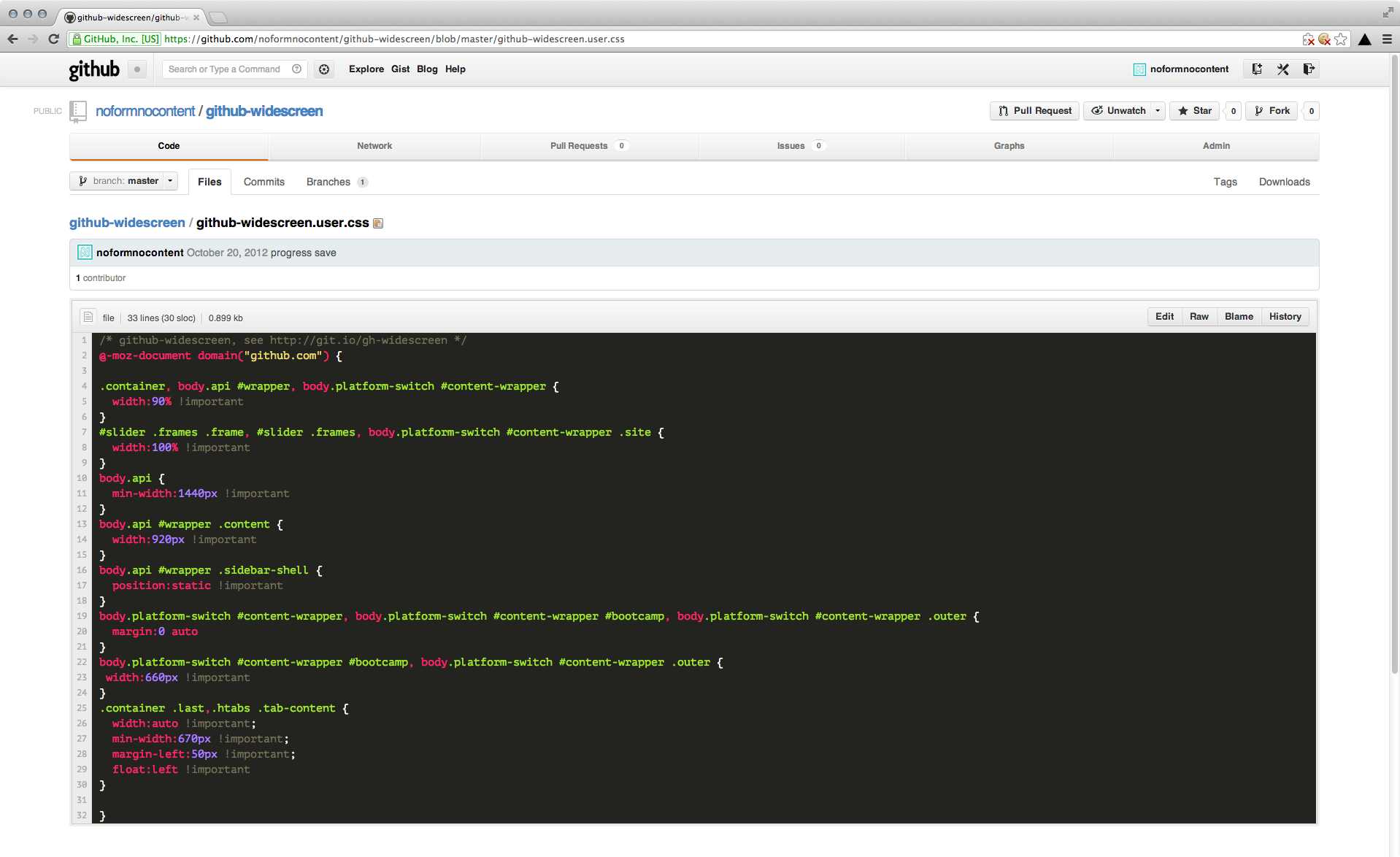Open Chrome menu hamburger icon
This screenshot has height=857, width=1400.
(x=1387, y=39)
